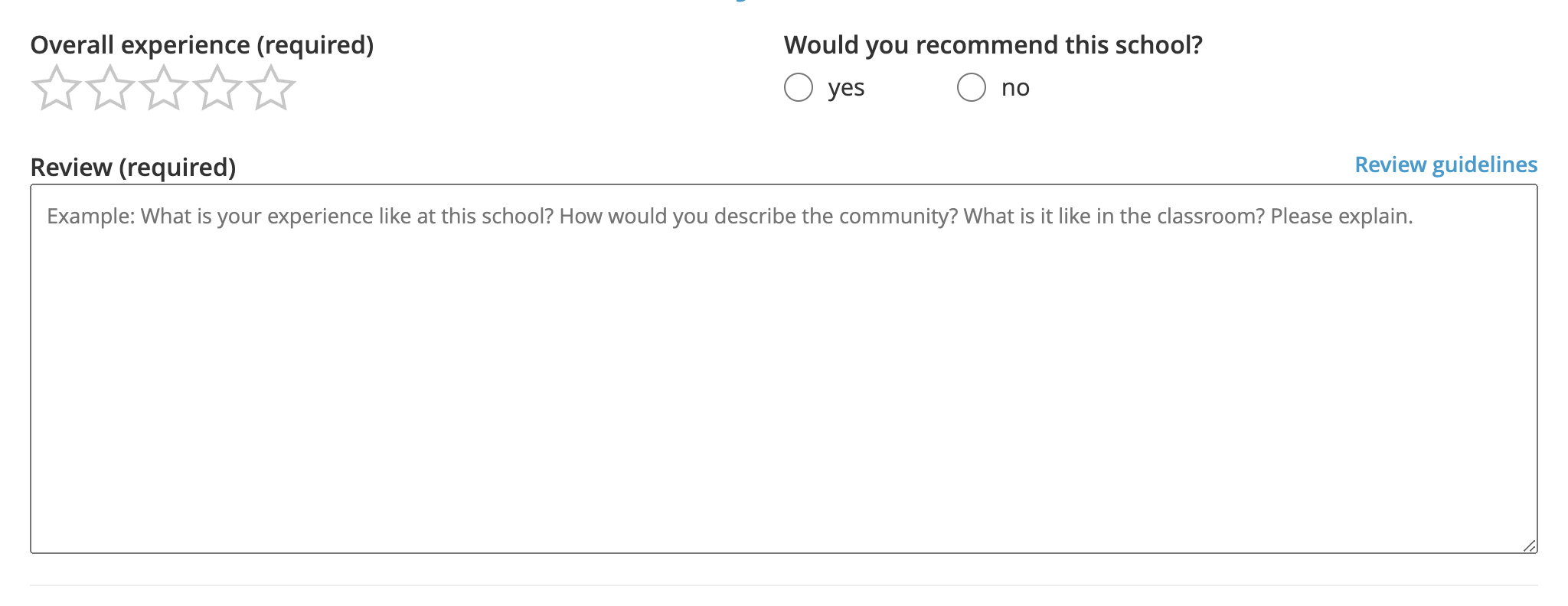The image size is (1568, 606).
Task: Rate the school five stars
Action: pyautogui.click(x=271, y=88)
